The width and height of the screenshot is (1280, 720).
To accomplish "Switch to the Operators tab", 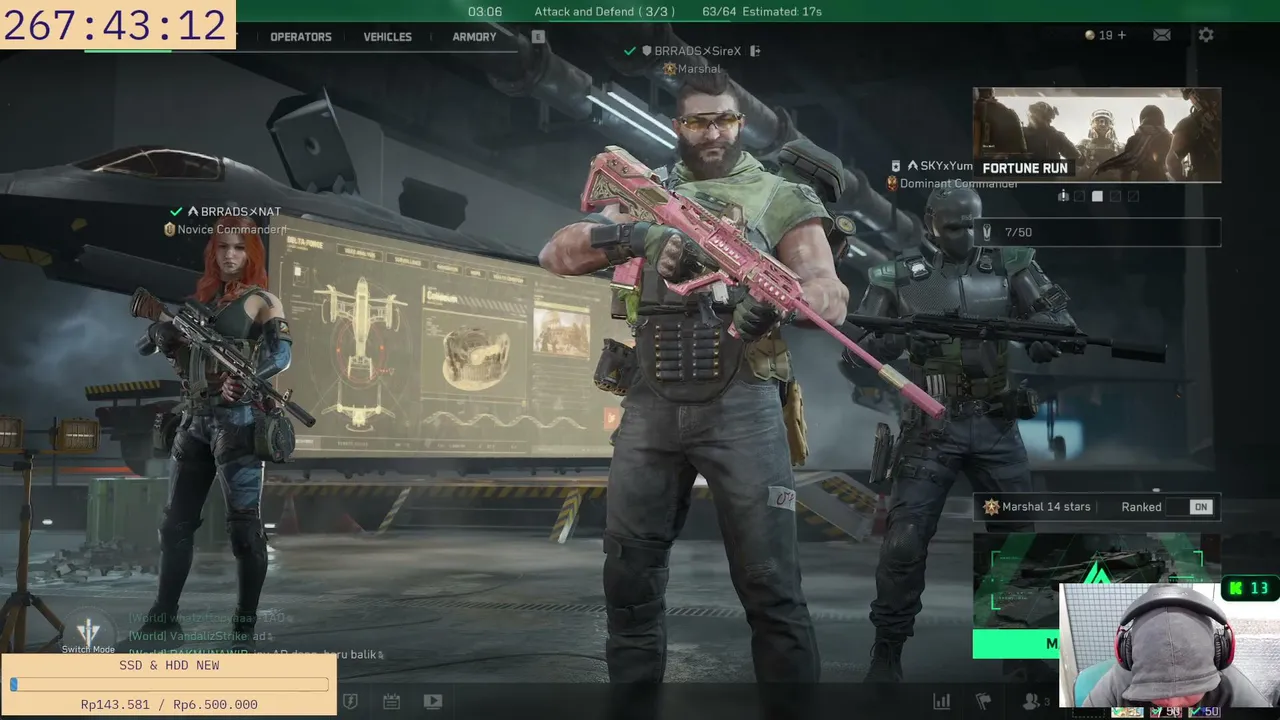I will (301, 37).
